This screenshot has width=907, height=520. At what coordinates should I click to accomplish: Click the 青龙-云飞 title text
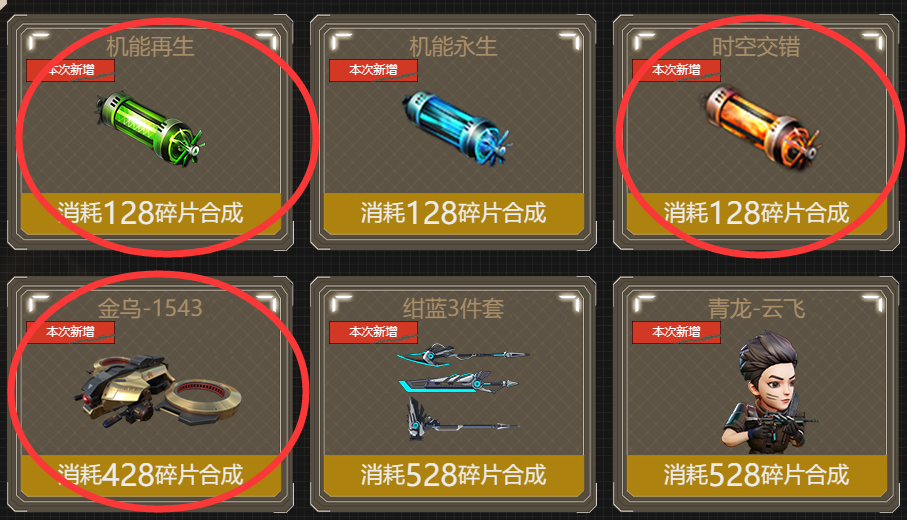pyautogui.click(x=757, y=308)
